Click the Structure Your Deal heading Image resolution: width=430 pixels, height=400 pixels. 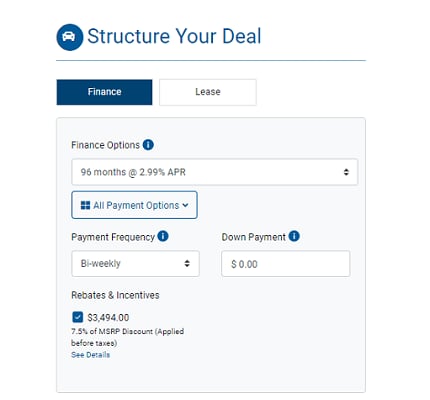pyautogui.click(x=174, y=36)
